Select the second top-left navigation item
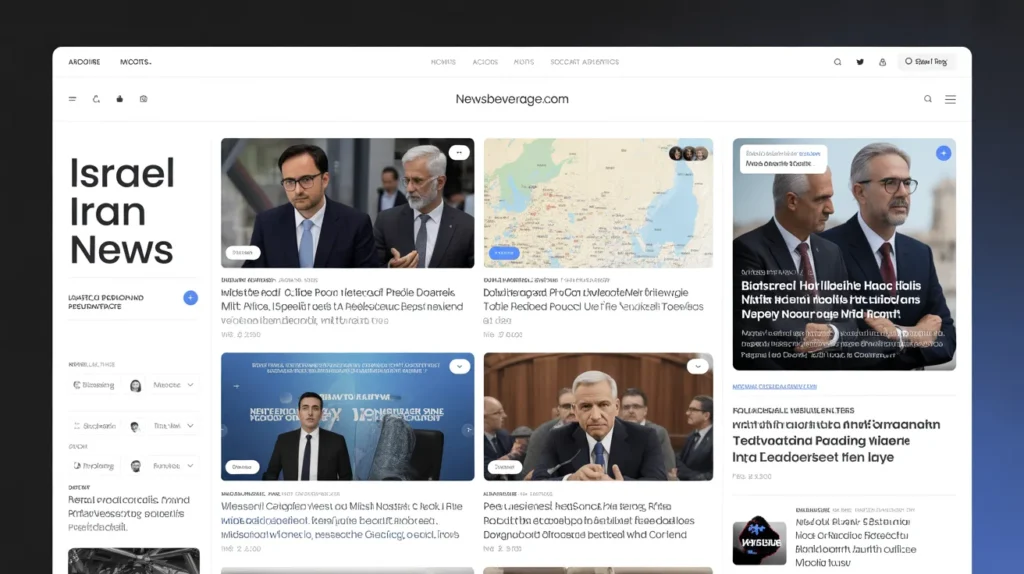1024x574 pixels. click(x=135, y=62)
